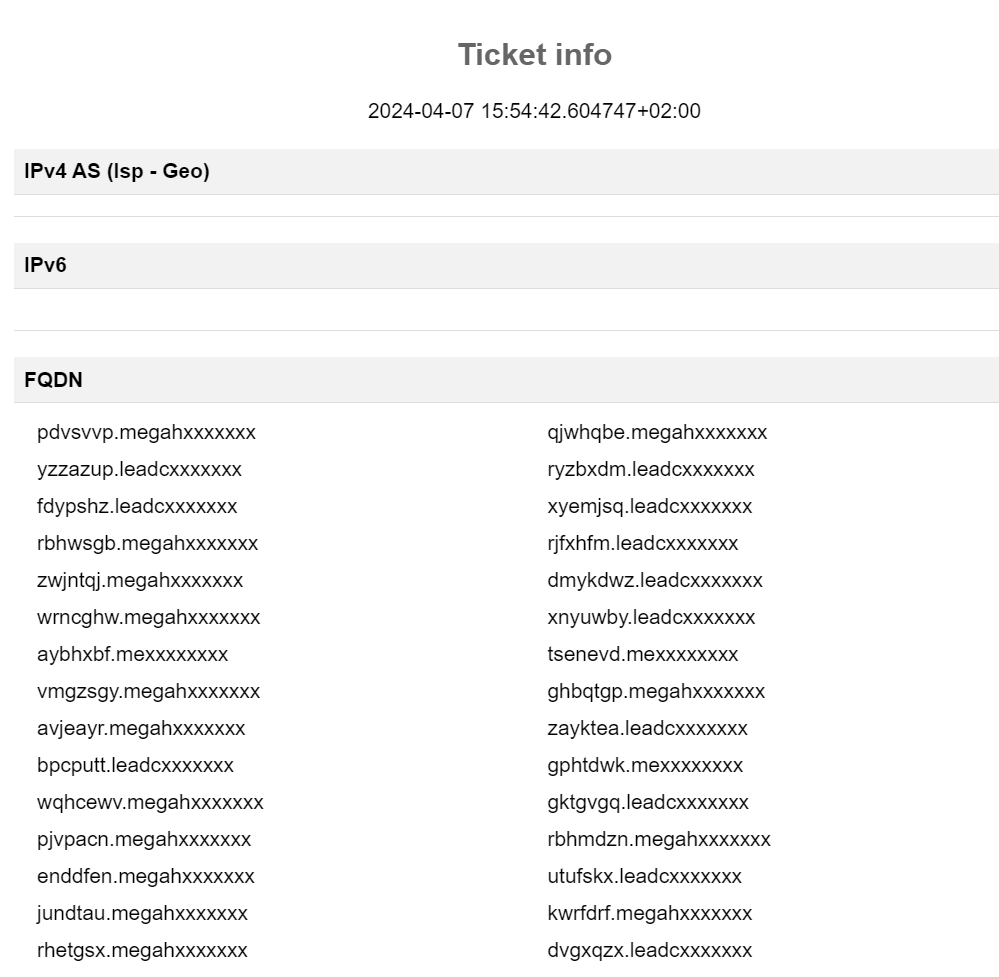Expand the IPv4 AS (Isp - Geo) section

[507, 171]
